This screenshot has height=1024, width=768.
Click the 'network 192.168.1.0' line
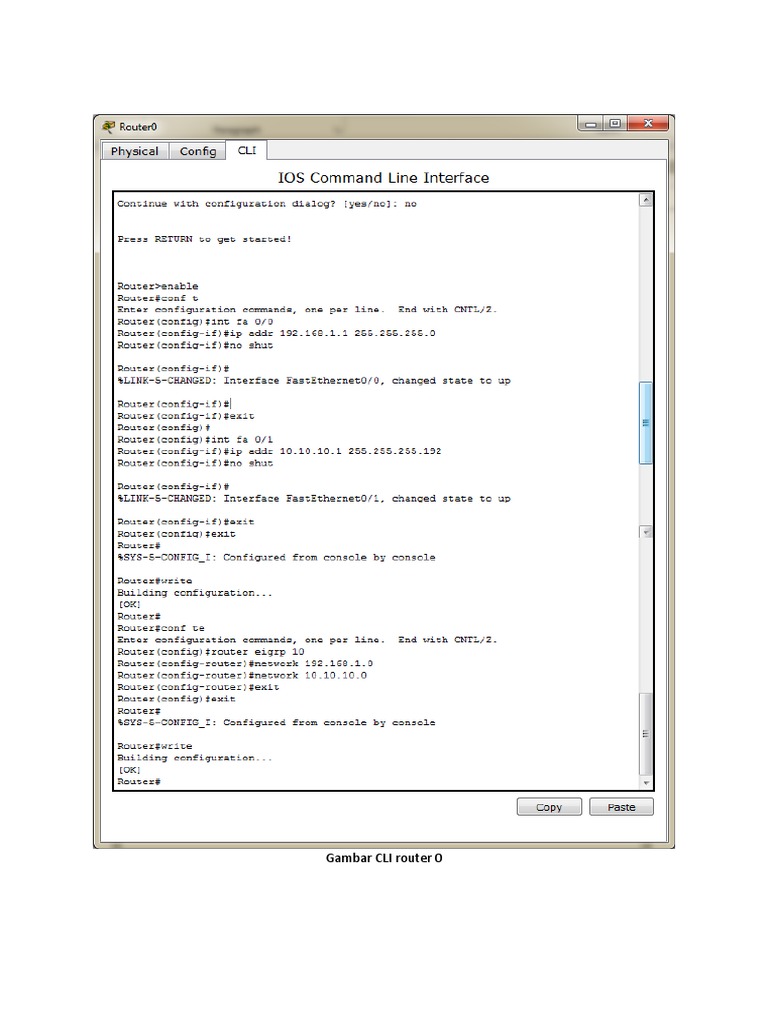245,664
